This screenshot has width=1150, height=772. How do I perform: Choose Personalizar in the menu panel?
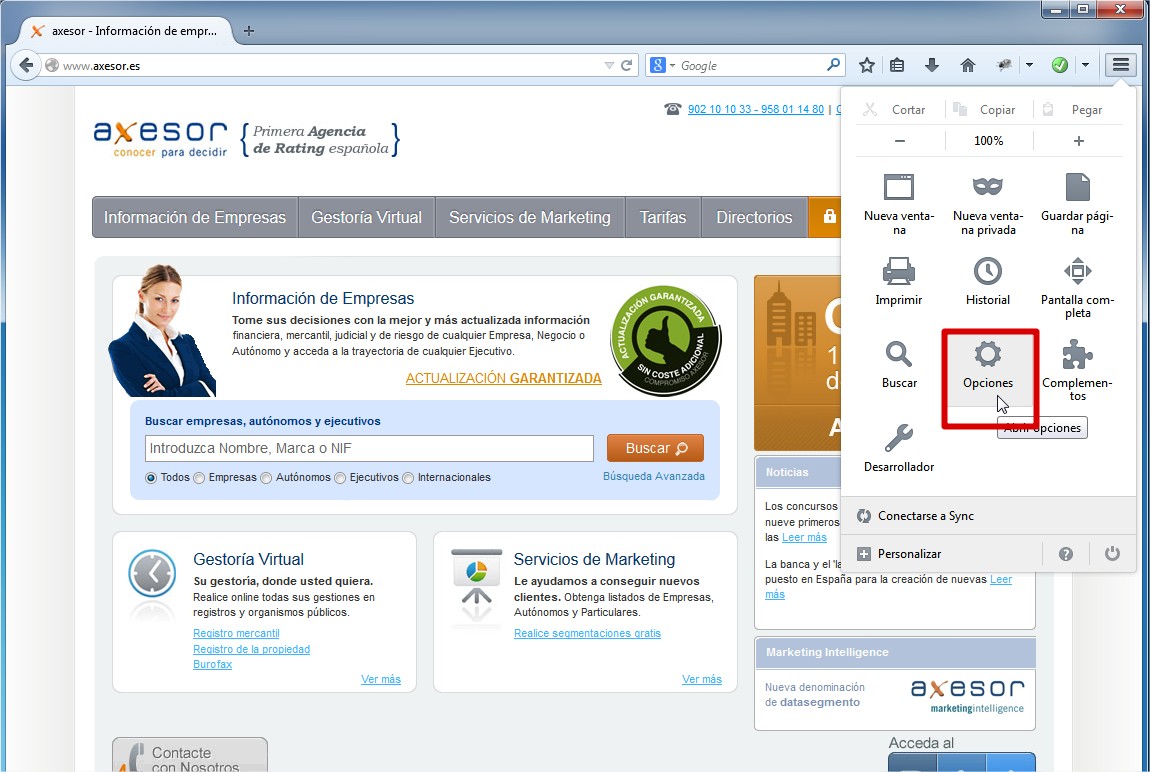942,554
